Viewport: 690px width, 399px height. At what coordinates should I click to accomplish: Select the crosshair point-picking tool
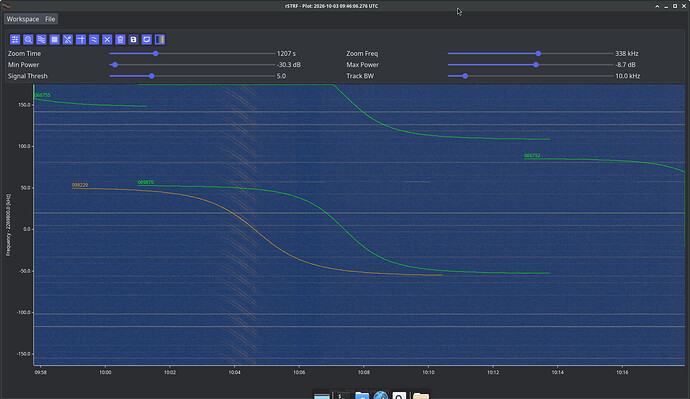(81, 40)
